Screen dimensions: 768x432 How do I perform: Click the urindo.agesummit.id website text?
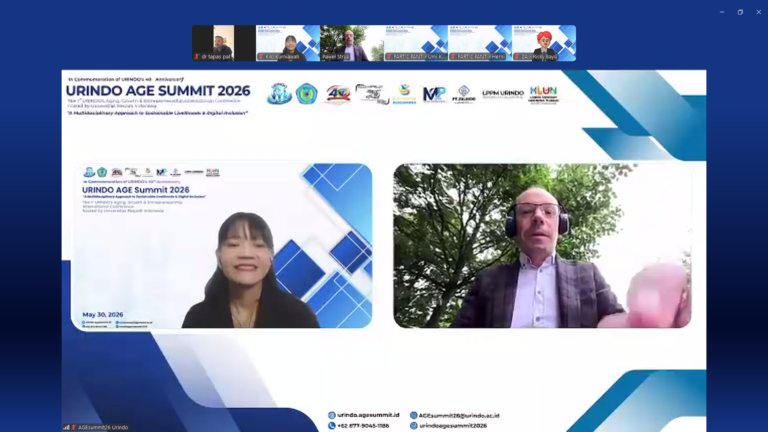(x=368, y=415)
